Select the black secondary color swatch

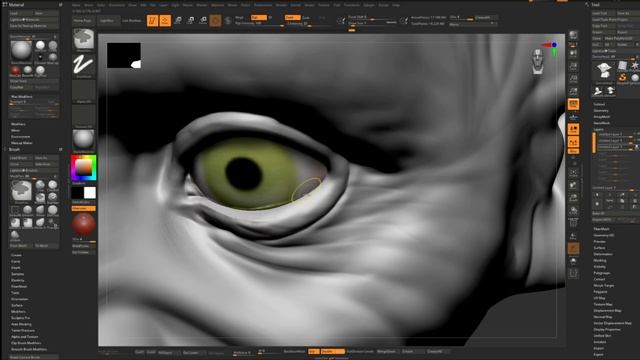[x=78, y=193]
